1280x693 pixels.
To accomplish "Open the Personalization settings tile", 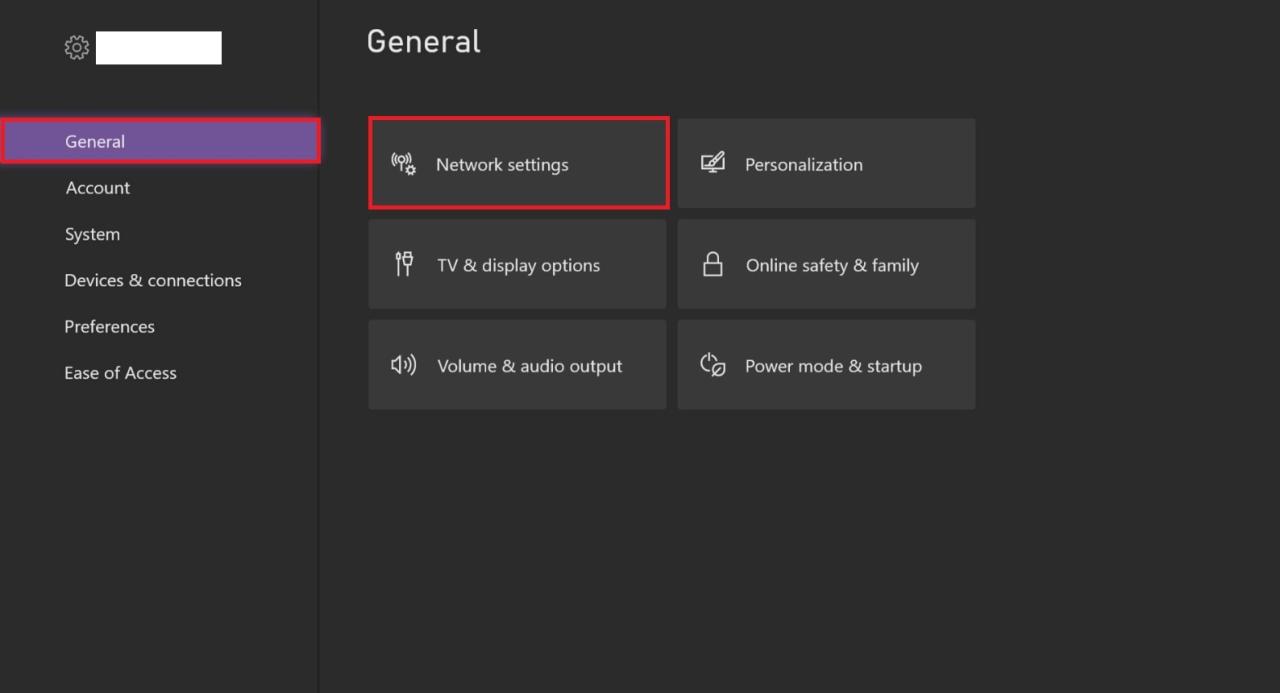I will click(826, 163).
